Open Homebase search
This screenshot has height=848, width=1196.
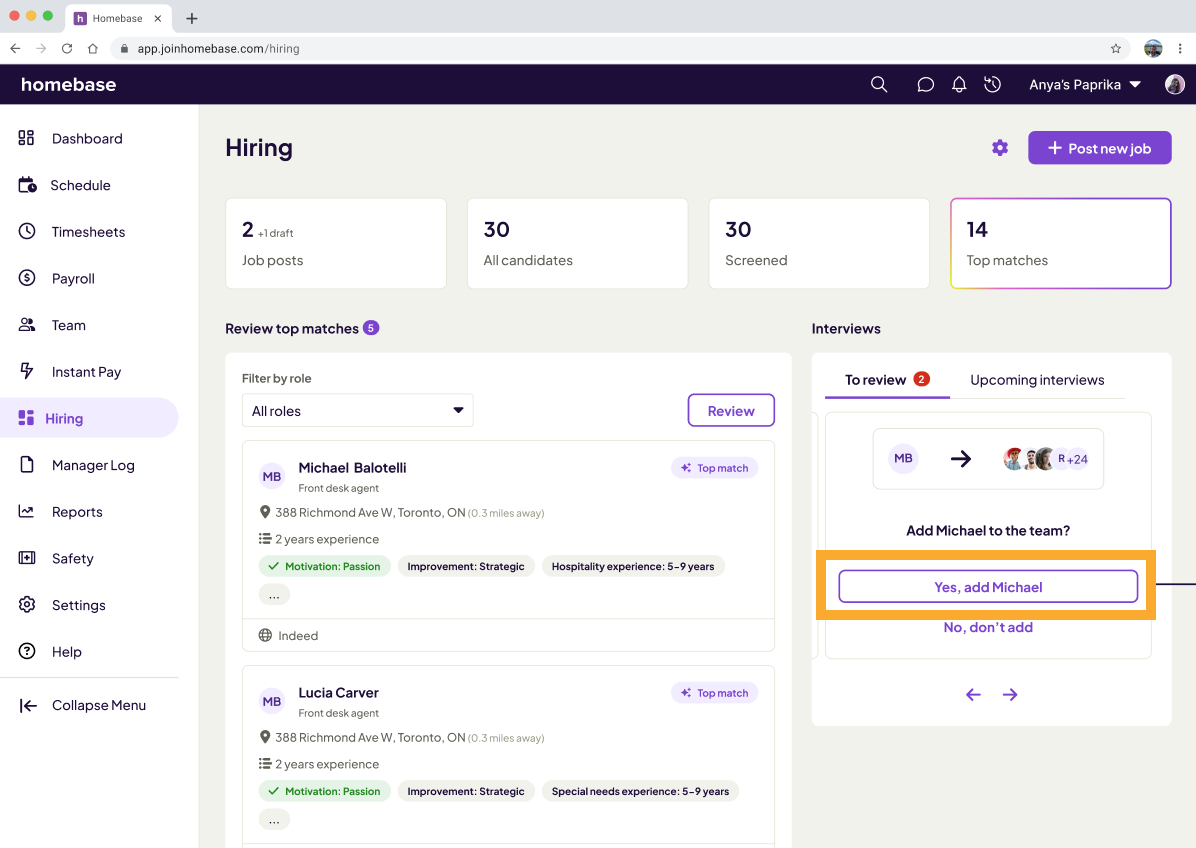[878, 84]
